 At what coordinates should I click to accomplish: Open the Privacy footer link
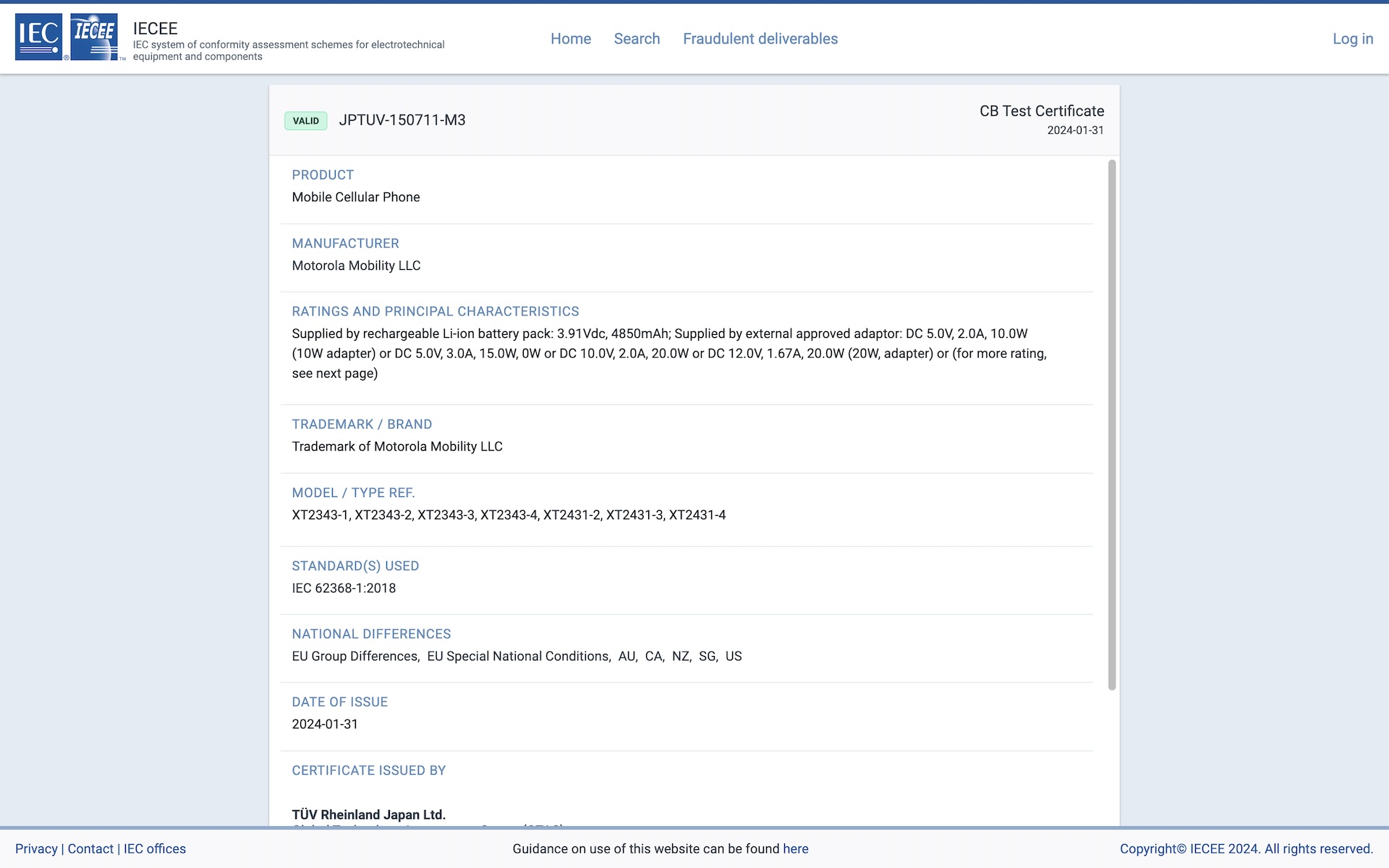click(36, 848)
